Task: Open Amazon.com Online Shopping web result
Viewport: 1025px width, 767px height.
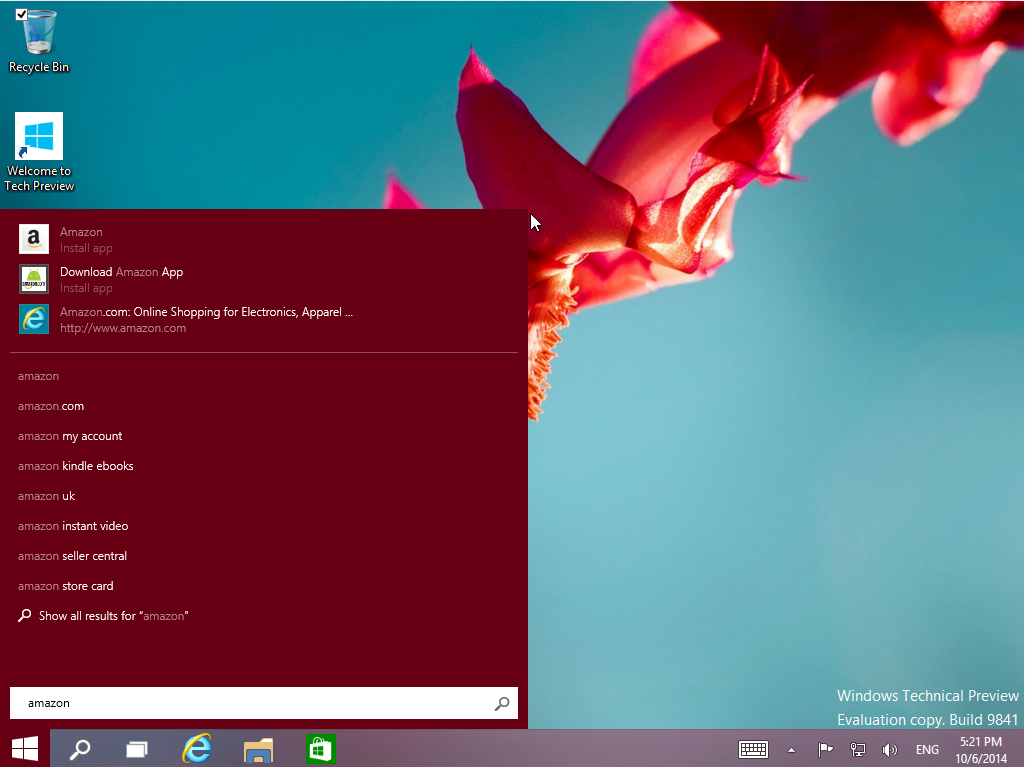Action: (x=264, y=319)
